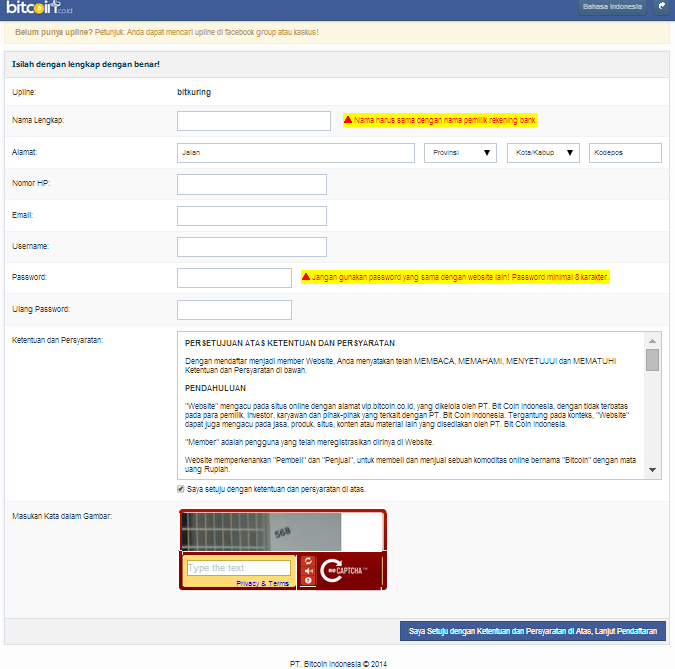Open the Bahasa Indonesia language menu

pyautogui.click(x=612, y=7)
